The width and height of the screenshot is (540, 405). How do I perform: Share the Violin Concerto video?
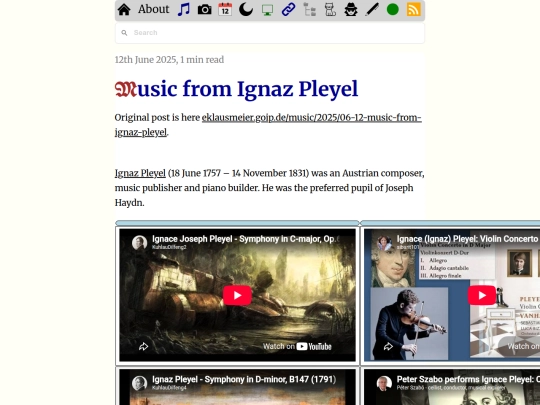pos(388,346)
